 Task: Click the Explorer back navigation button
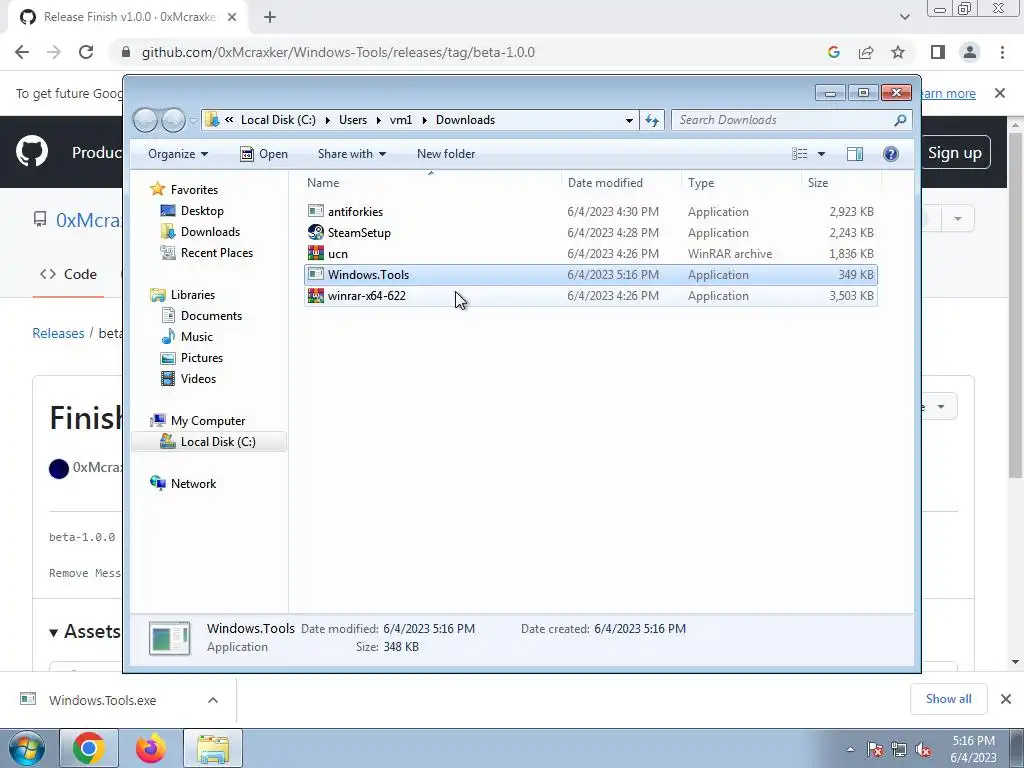[145, 120]
